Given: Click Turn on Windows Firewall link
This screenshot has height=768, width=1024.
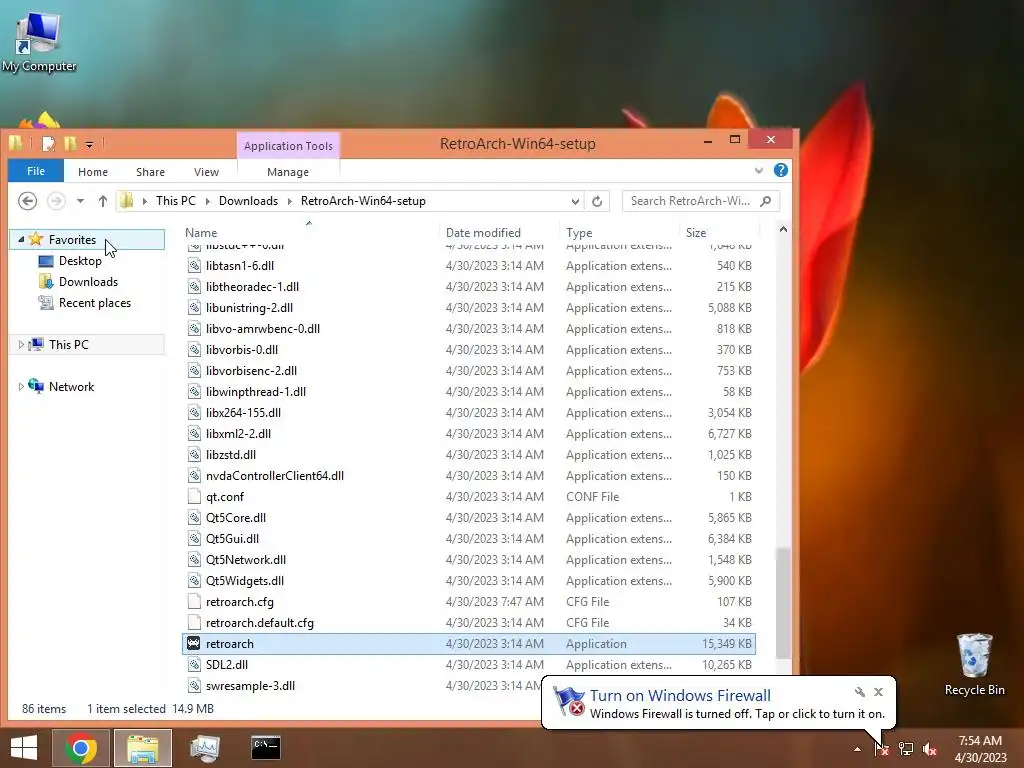Looking at the screenshot, I should click(x=680, y=696).
